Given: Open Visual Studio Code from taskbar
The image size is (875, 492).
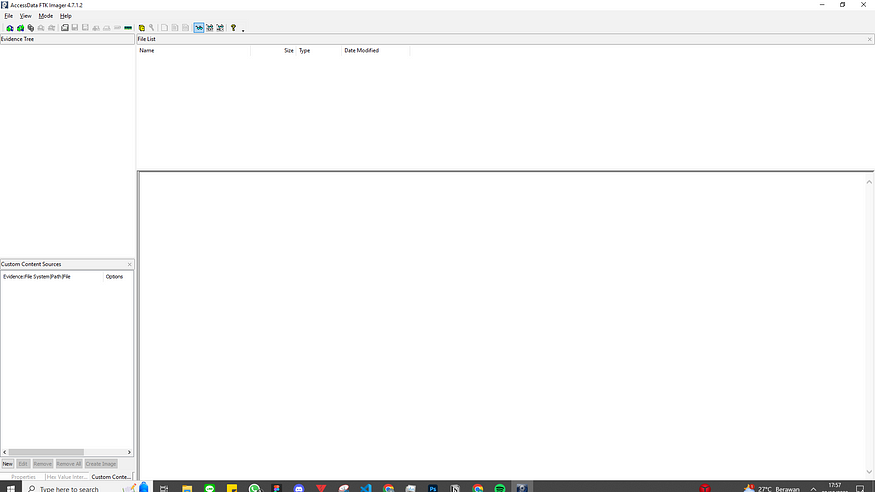Looking at the screenshot, I should tap(366, 488).
